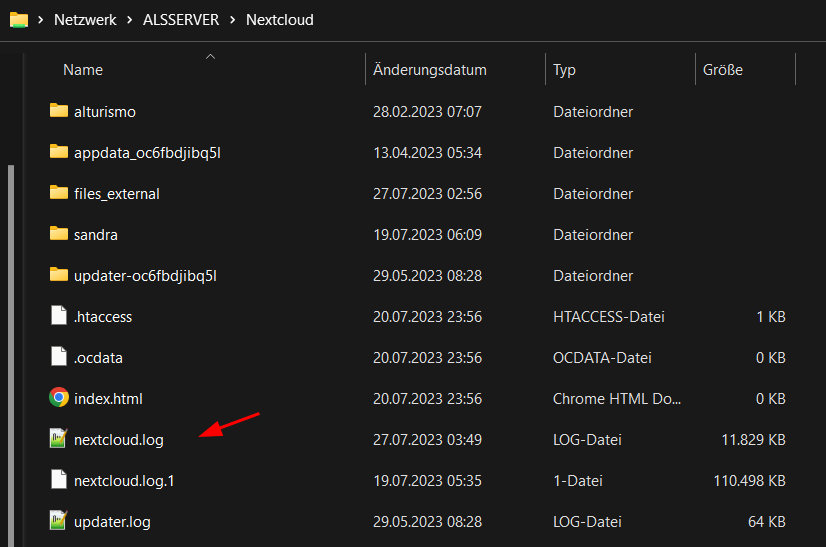Screen dimensions: 826x547
Task: Click the appdata_oc6fbdjibq5l folder icon
Action: [59, 152]
